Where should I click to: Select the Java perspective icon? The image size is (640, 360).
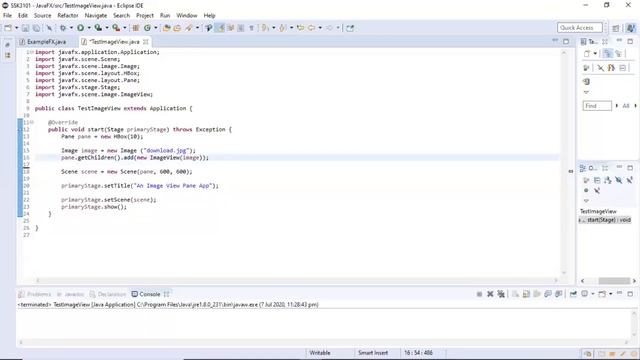(631, 28)
